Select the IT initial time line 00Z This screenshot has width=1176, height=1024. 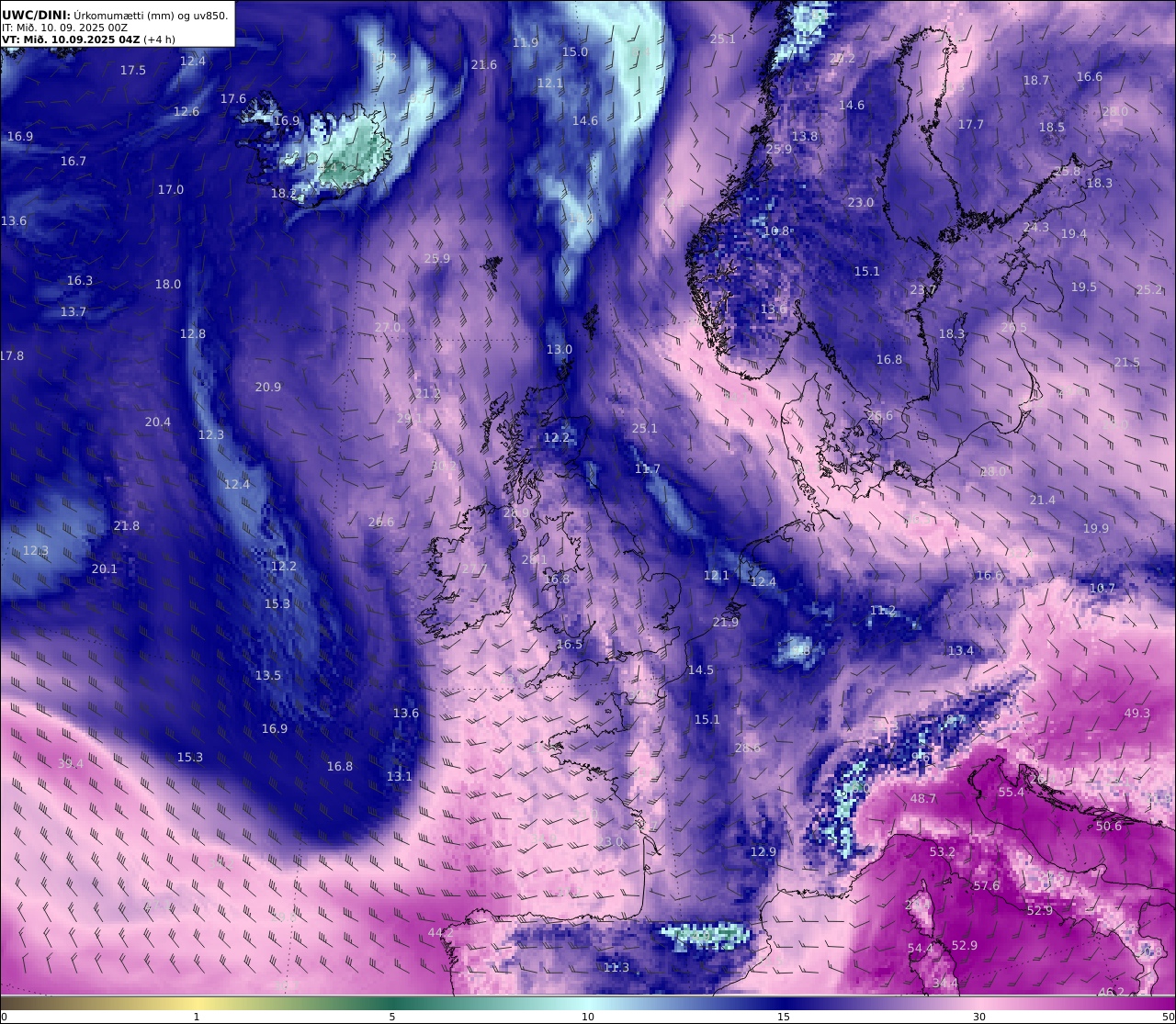tap(65, 28)
